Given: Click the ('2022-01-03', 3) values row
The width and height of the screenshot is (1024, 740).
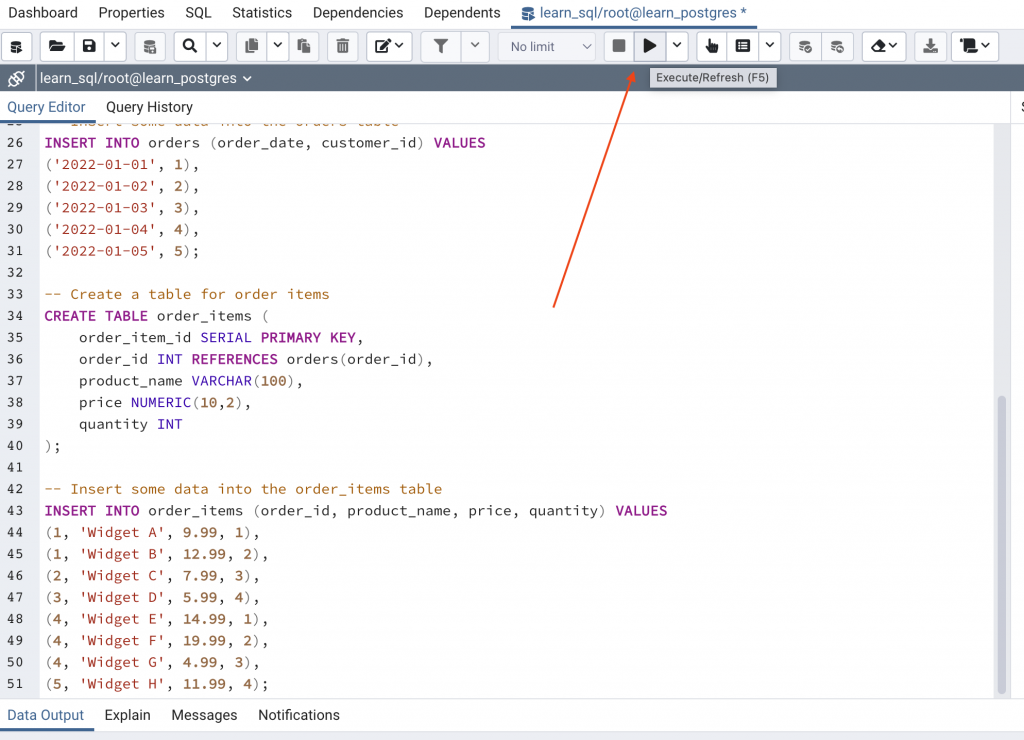Looking at the screenshot, I should click(x=121, y=208).
